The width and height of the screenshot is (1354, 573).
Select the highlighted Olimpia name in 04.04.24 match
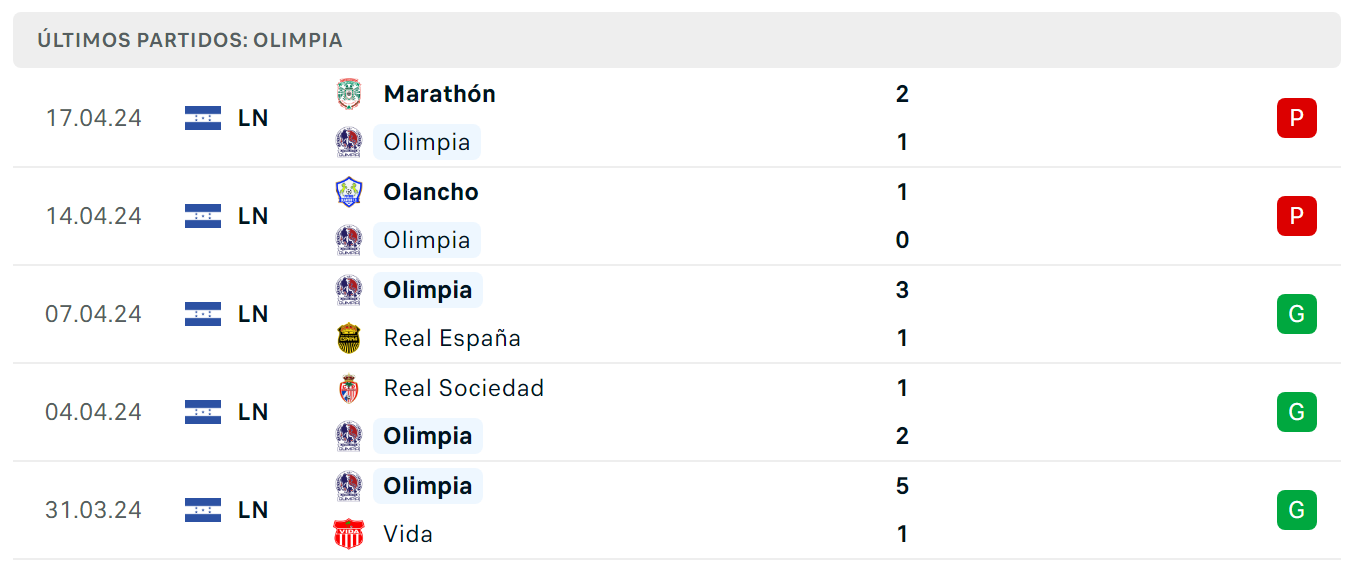pos(428,436)
